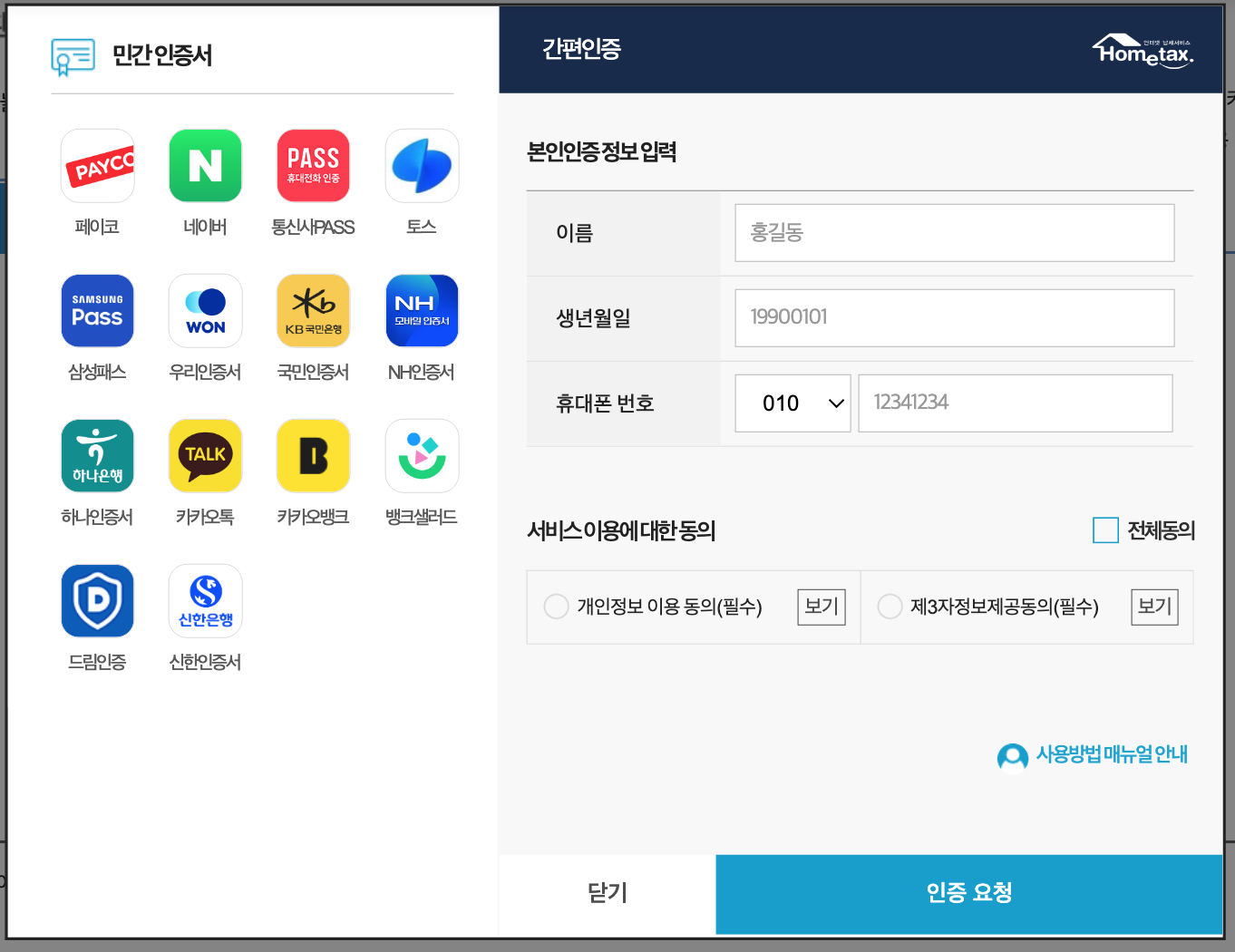Click the 삼성패스 label text
The width and height of the screenshot is (1235, 952).
tap(97, 373)
